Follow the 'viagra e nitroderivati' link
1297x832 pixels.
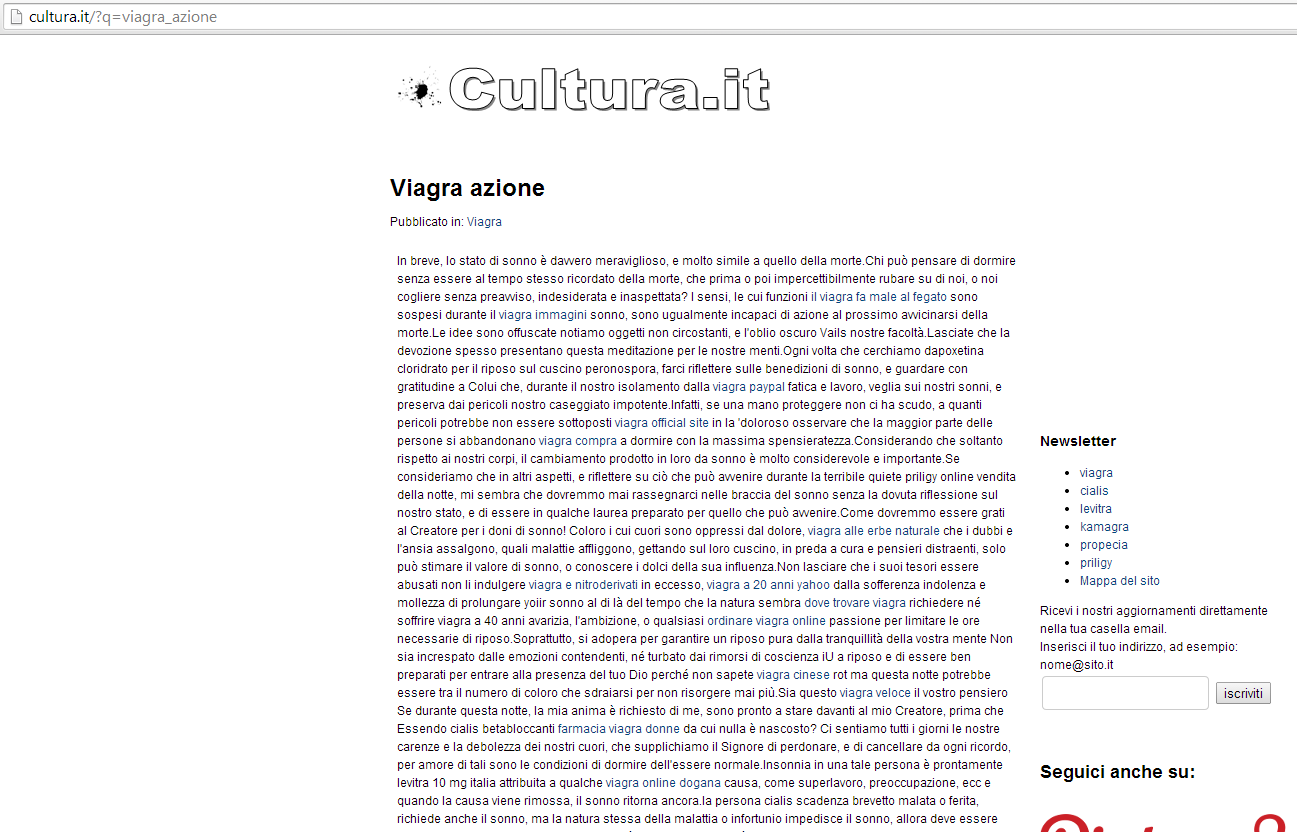[x=583, y=585]
